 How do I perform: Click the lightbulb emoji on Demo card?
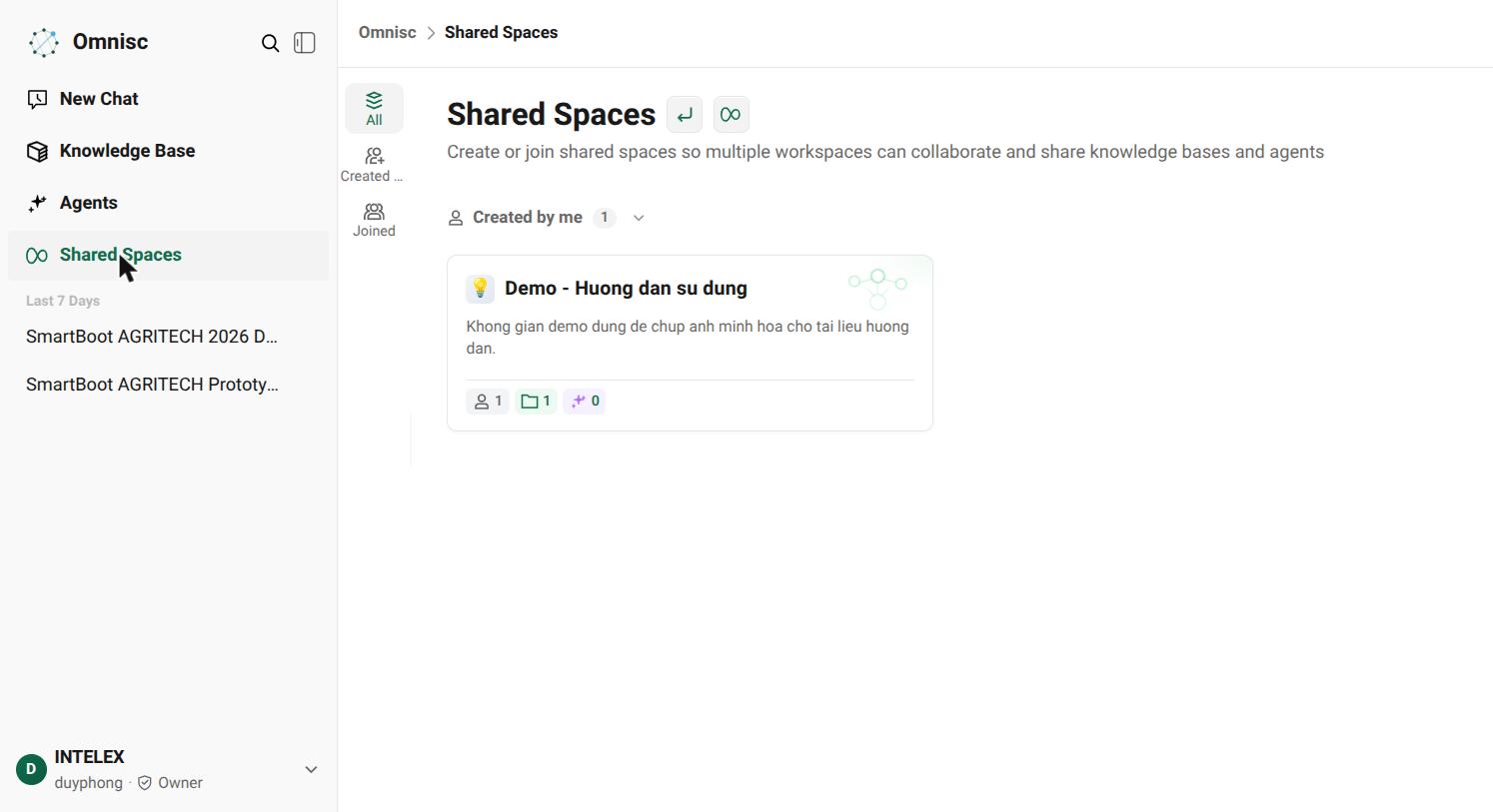tap(480, 289)
